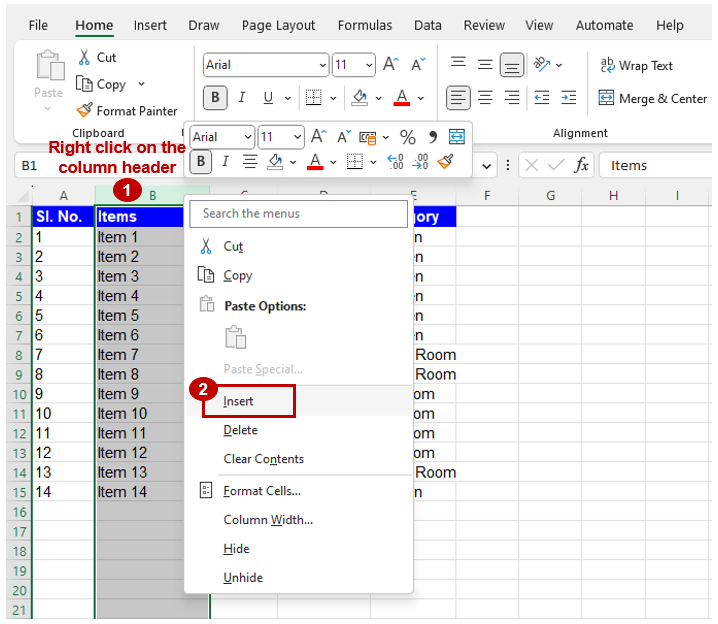The height and width of the screenshot is (624, 718).
Task: Click mini toolbar Fill Color bucket
Action: [x=275, y=162]
